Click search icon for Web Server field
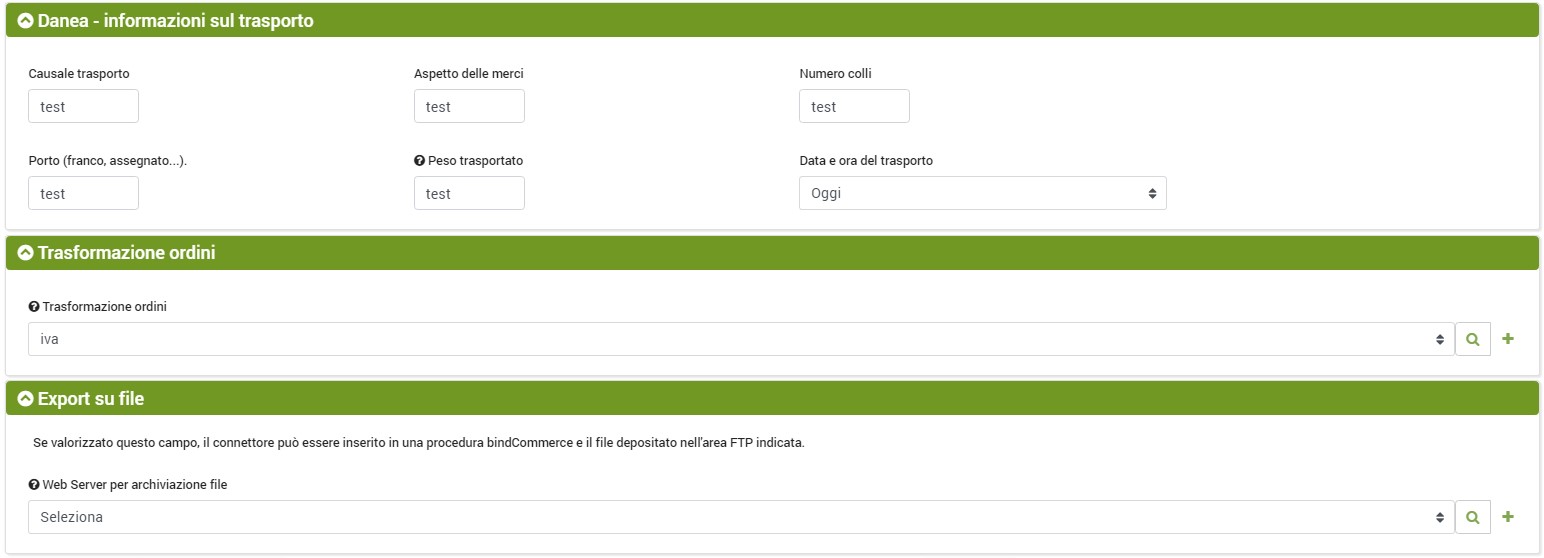The height and width of the screenshot is (558, 1544). click(x=1472, y=517)
